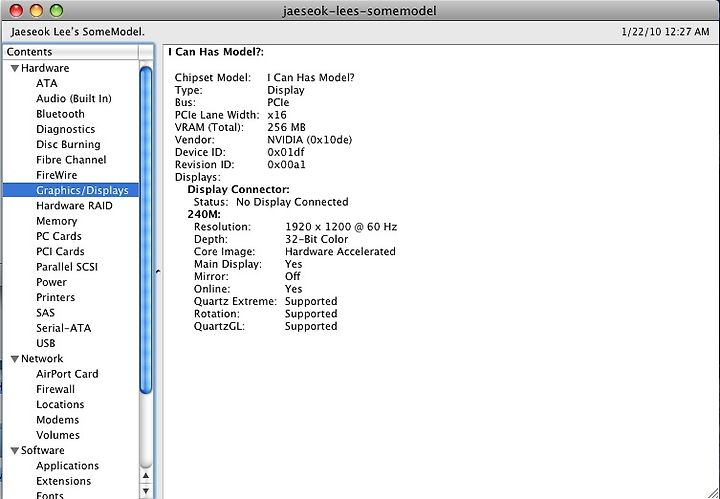The height and width of the screenshot is (499, 720).
Task: Select the highlighted Graphics/Displays item
Action: (x=71, y=190)
